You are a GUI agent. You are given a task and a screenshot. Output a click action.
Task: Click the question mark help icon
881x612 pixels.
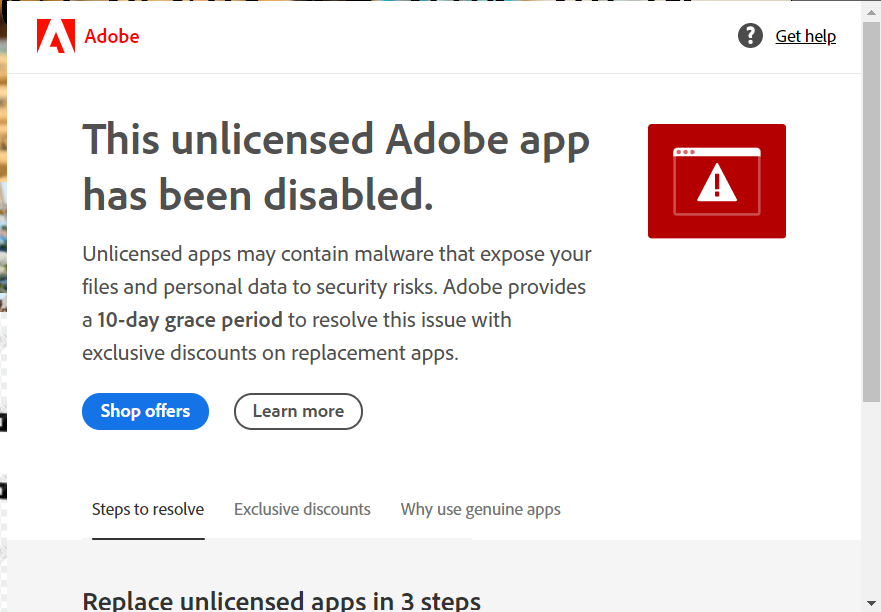click(750, 36)
